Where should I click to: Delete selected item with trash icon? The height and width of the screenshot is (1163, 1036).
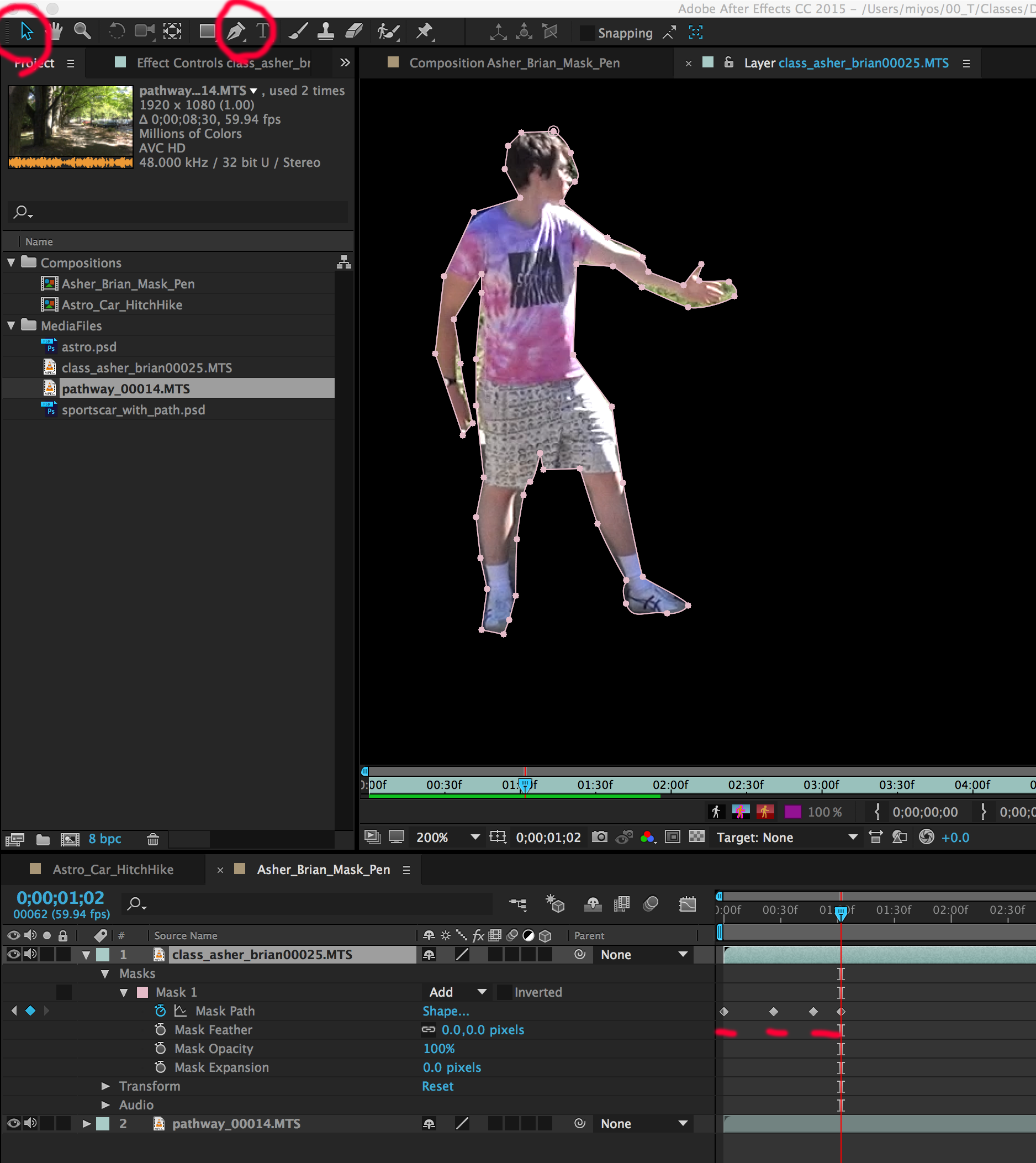[x=152, y=839]
